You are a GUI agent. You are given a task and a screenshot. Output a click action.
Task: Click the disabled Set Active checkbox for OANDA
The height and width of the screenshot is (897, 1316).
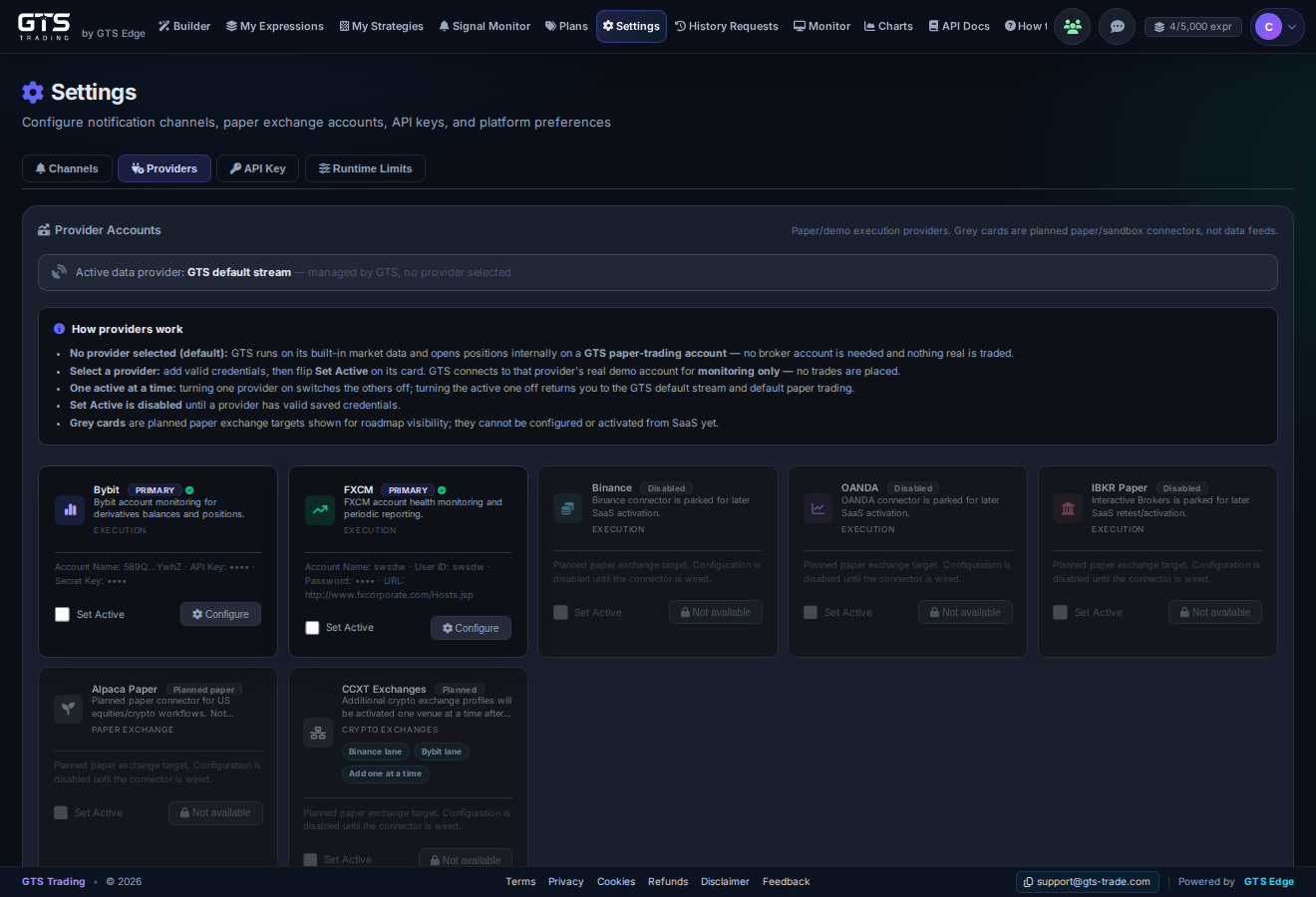pyautogui.click(x=811, y=613)
